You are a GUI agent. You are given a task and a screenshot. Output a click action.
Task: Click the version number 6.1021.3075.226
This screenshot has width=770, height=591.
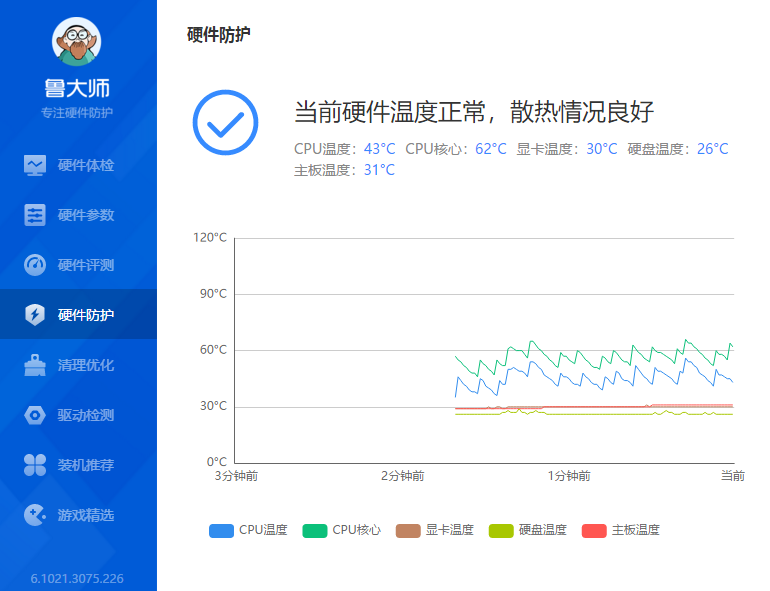[x=77, y=579]
